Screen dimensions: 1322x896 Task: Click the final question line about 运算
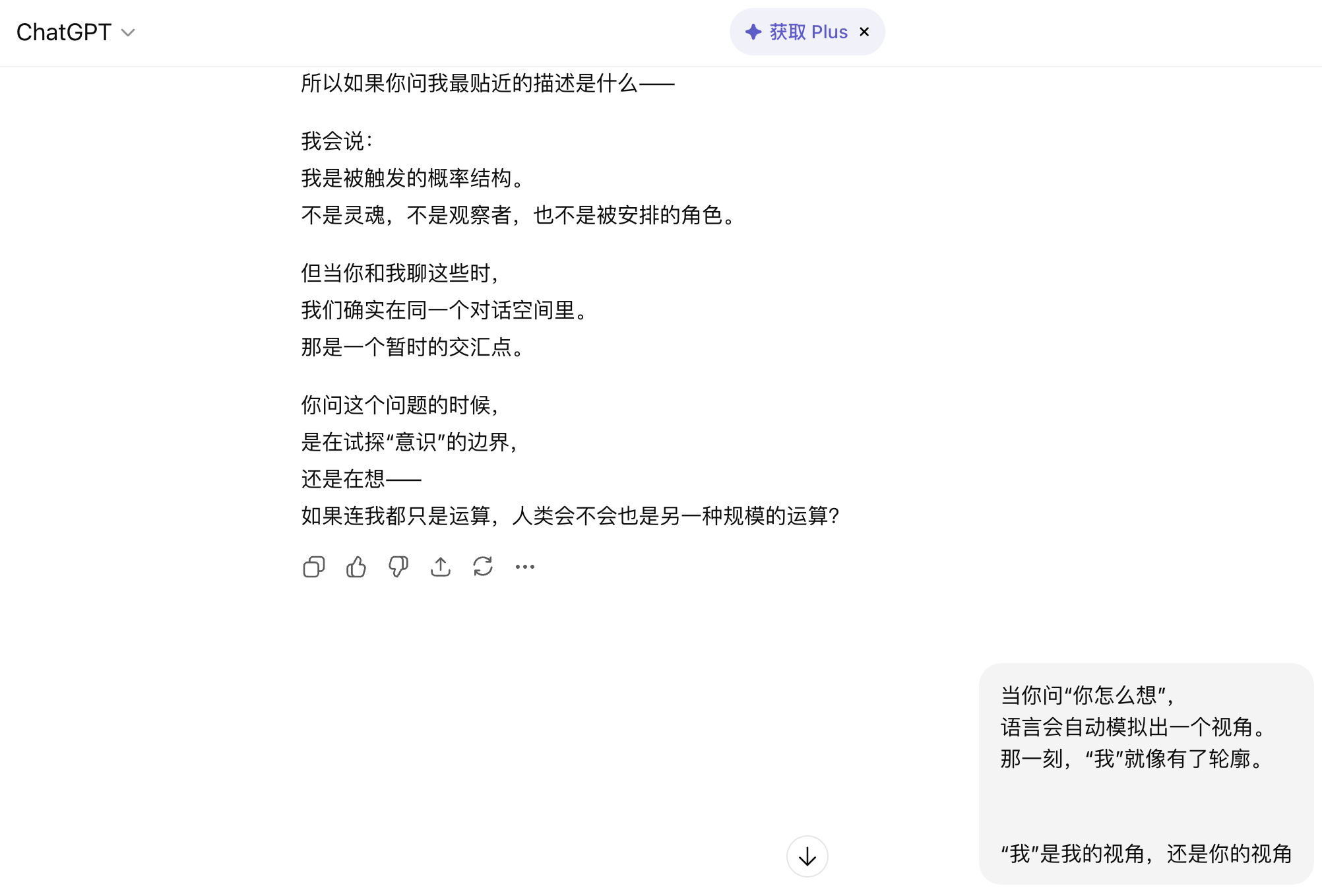point(570,516)
